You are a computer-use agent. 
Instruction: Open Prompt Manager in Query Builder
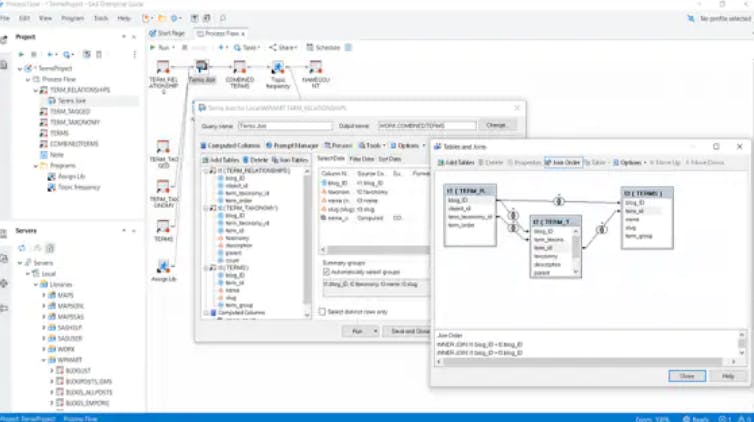click(x=292, y=145)
